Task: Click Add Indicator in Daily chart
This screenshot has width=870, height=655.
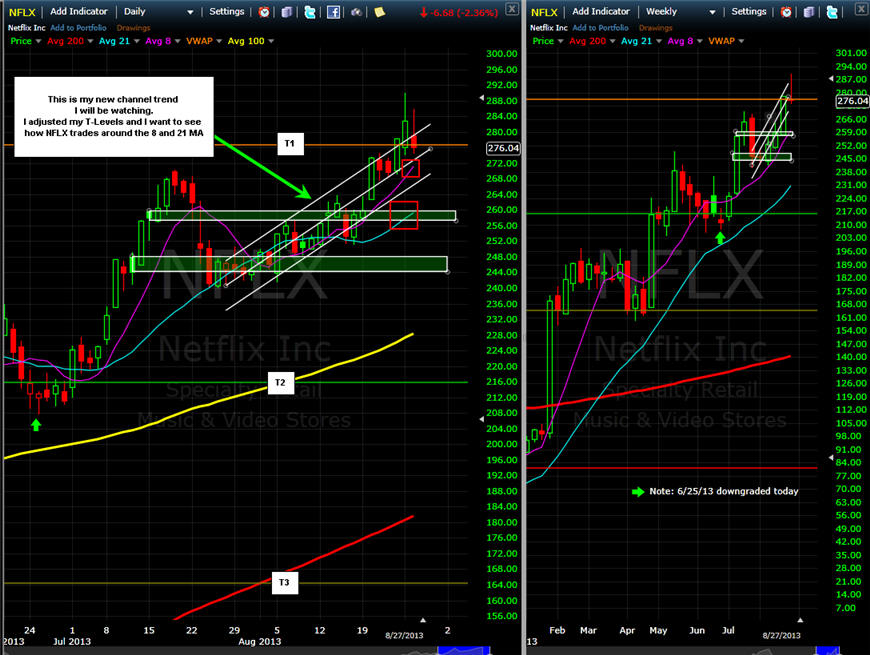Action: pyautogui.click(x=79, y=12)
